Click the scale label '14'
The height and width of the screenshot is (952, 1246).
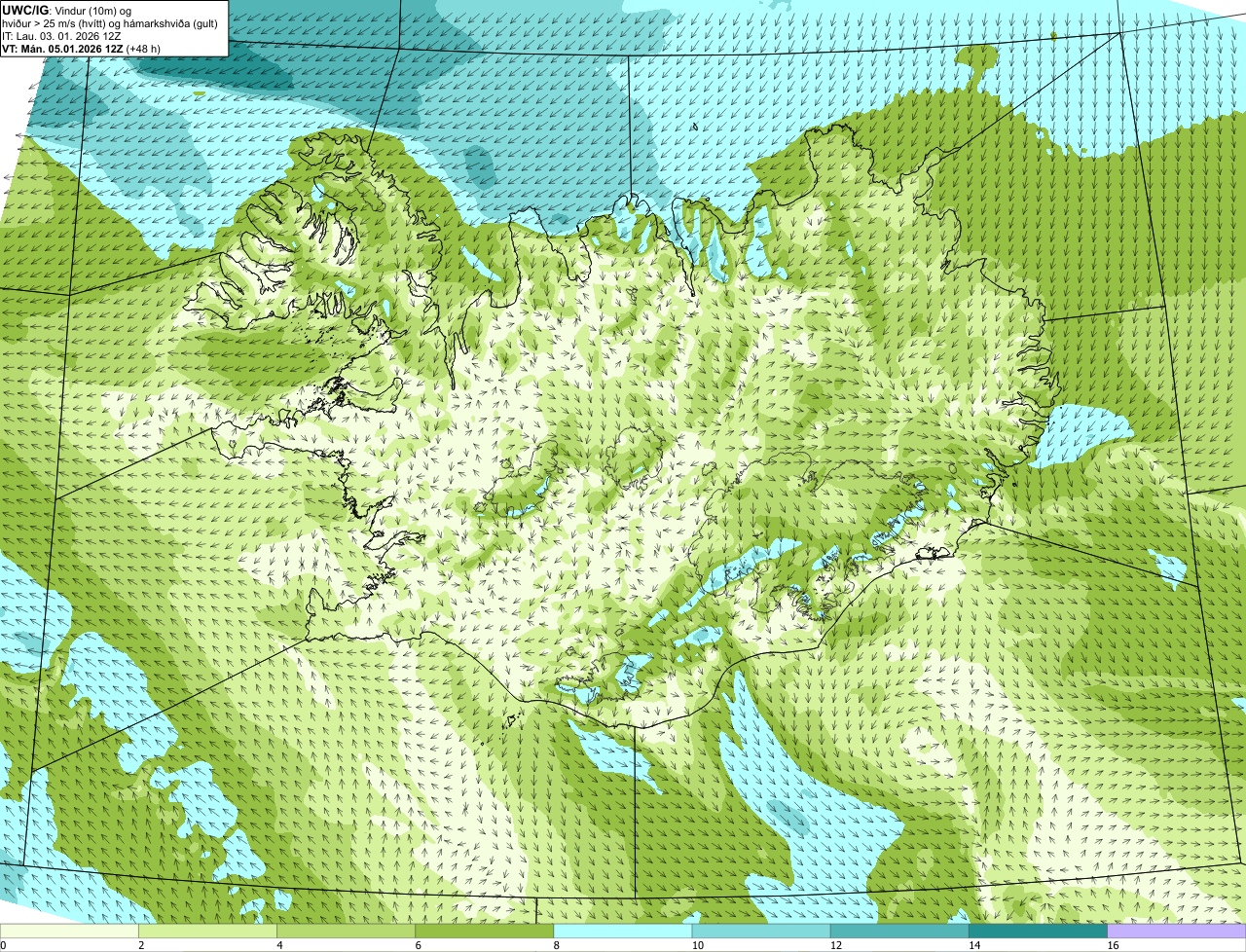point(974,945)
